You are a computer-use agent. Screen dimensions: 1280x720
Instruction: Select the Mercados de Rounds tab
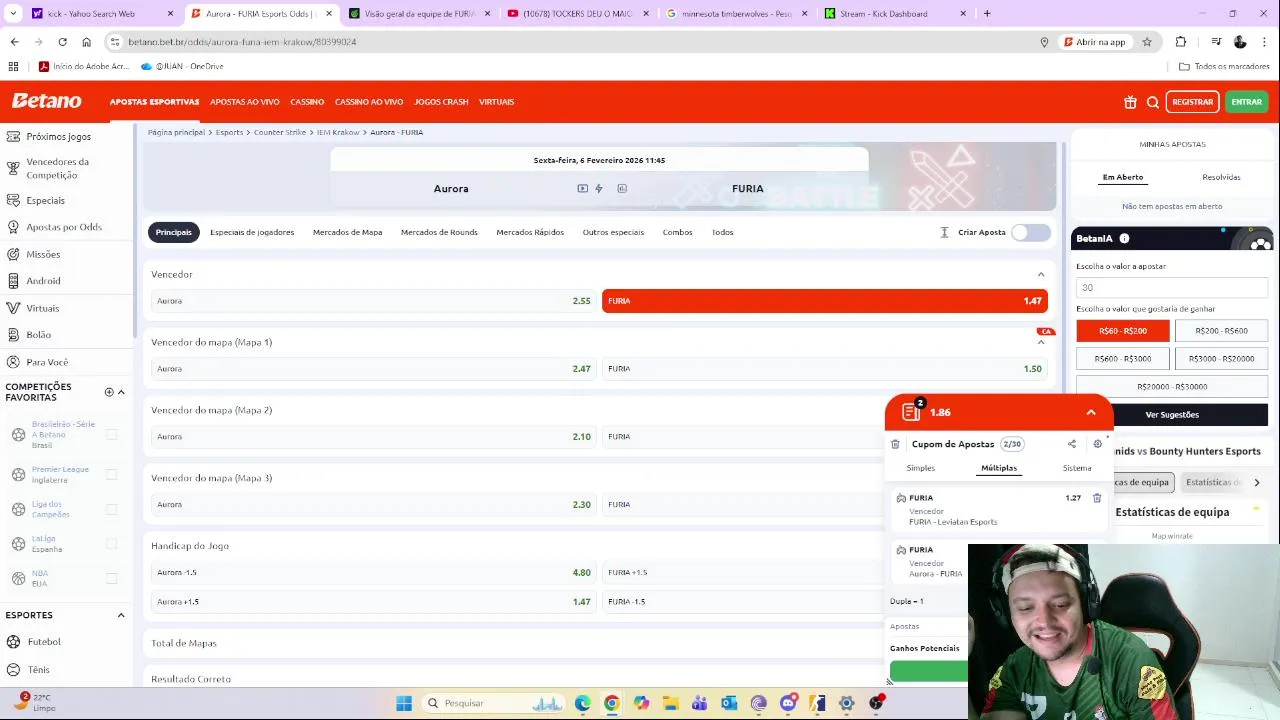pyautogui.click(x=439, y=232)
